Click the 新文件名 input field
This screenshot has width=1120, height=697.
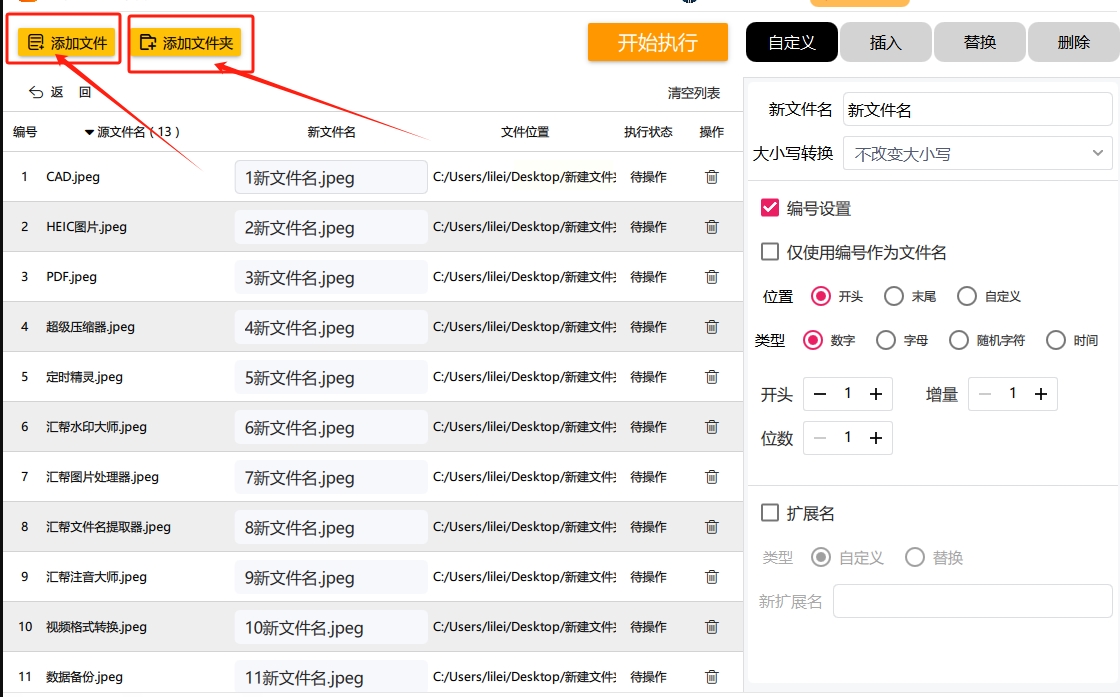[977, 110]
